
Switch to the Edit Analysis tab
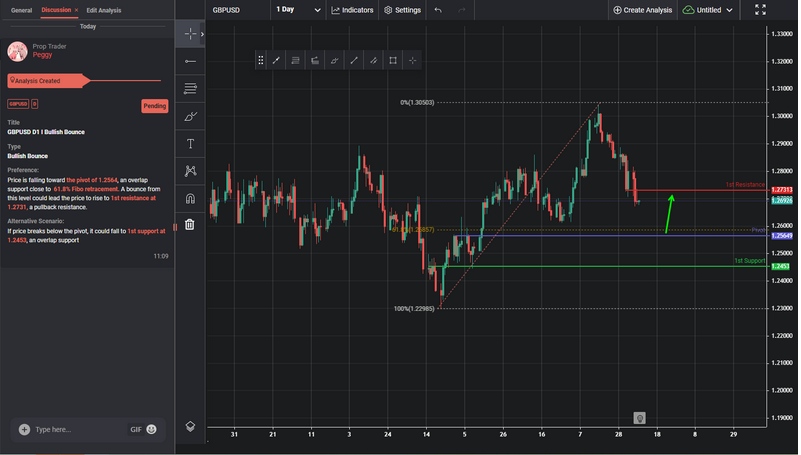click(x=104, y=10)
